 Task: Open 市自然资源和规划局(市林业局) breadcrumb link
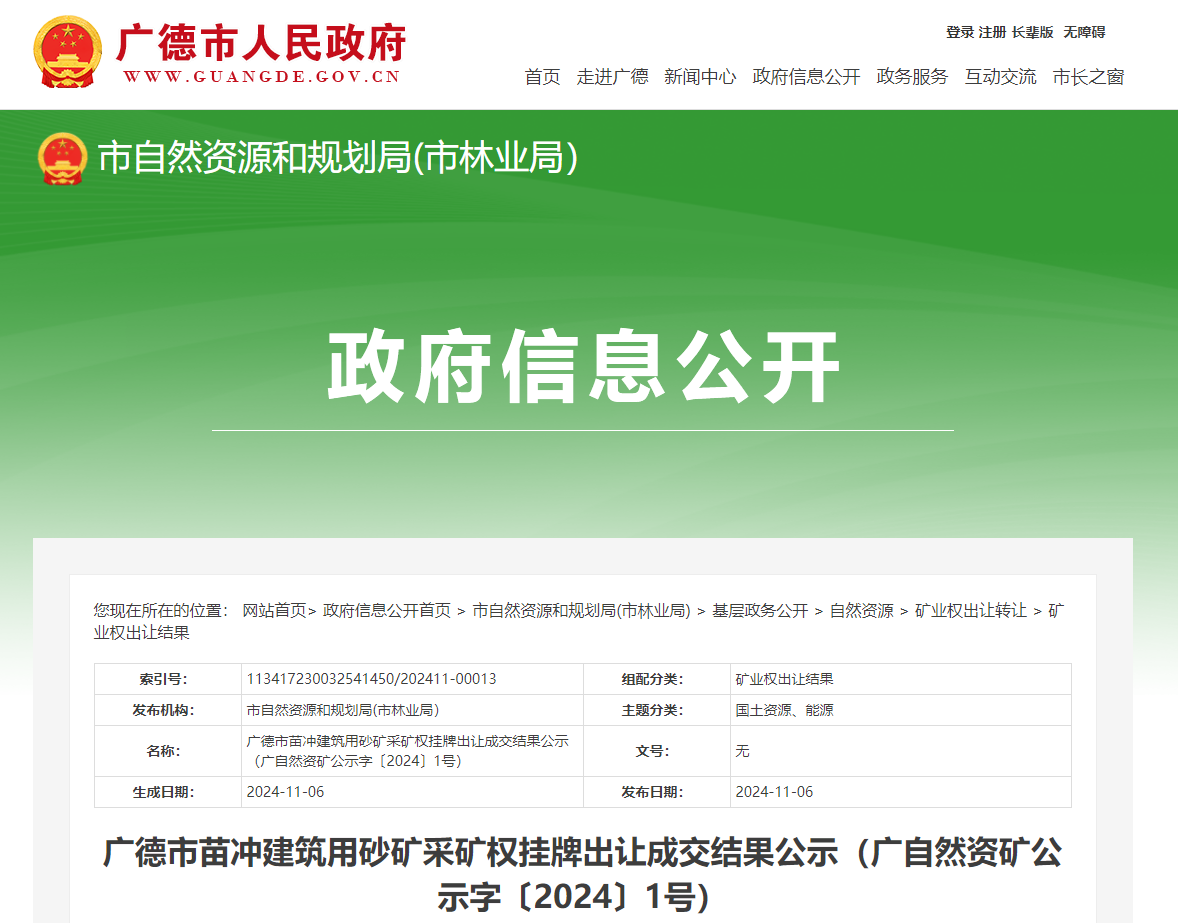(581, 610)
